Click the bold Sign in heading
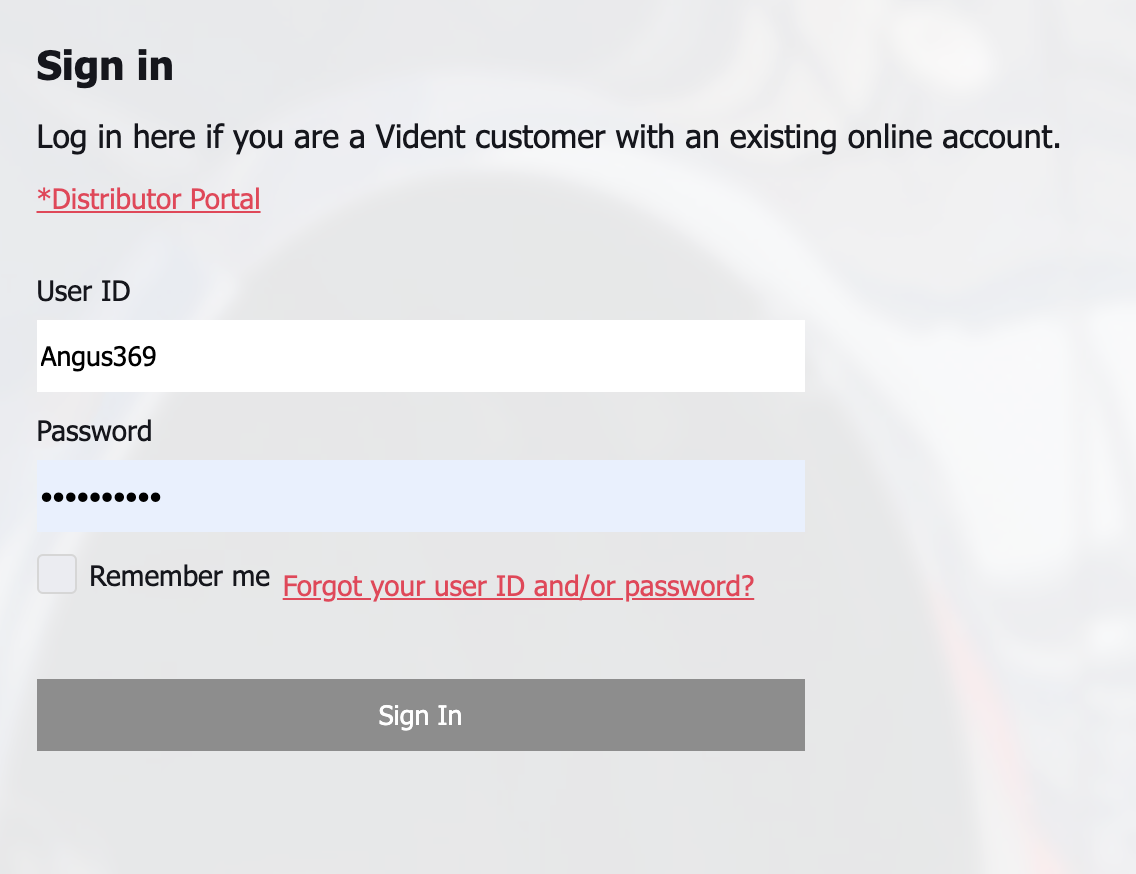This screenshot has width=1136, height=874. tap(105, 67)
